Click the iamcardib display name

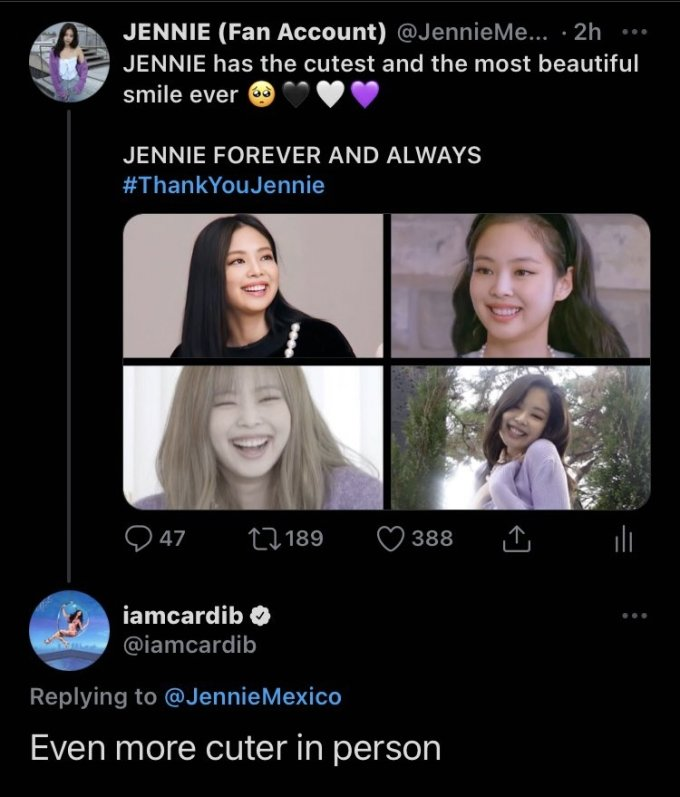coord(183,617)
